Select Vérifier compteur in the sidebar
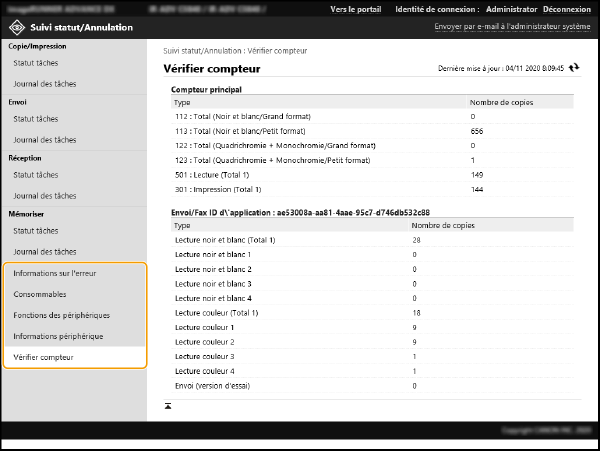 (43, 357)
